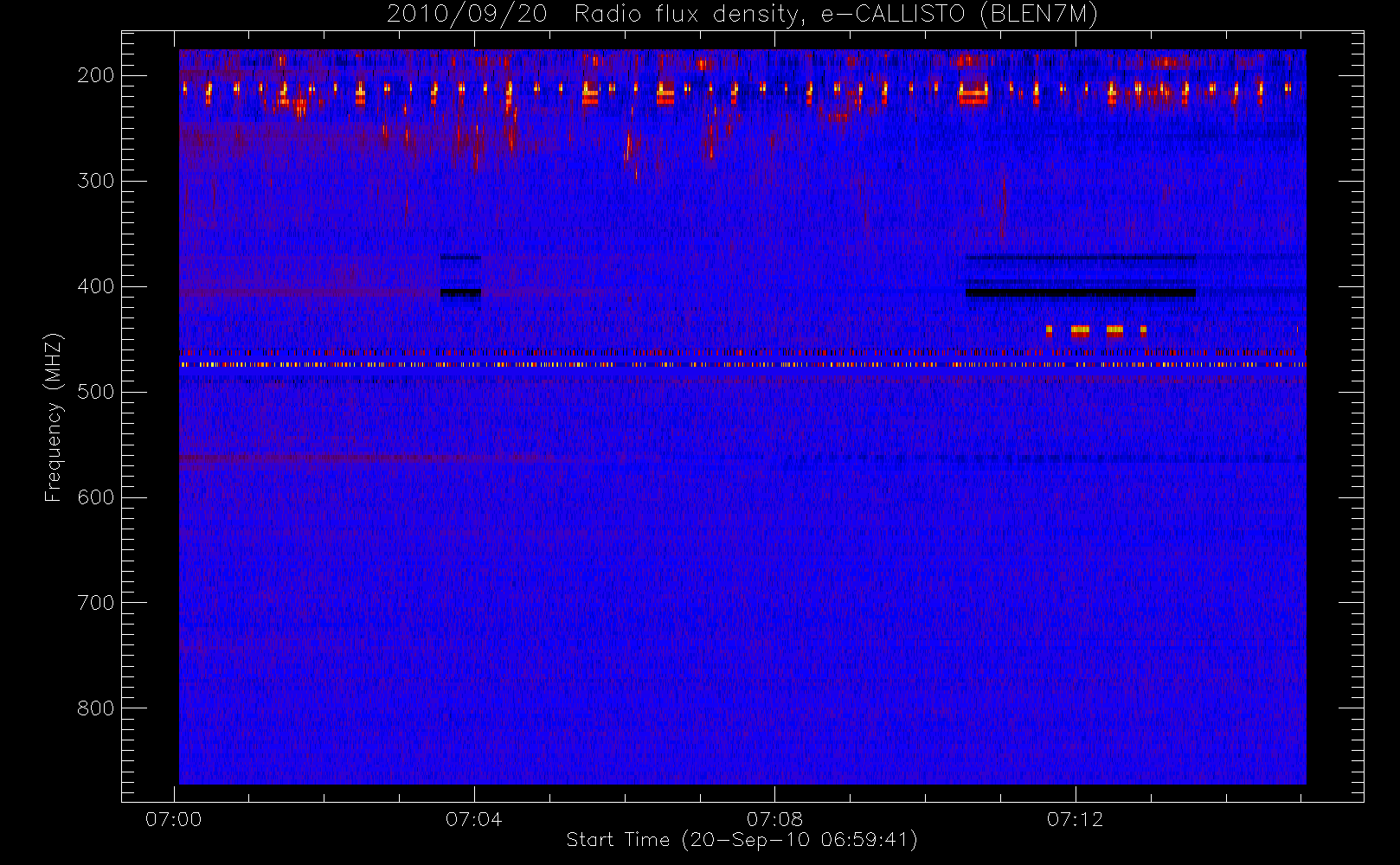
Task: Click the 07:04 time axis label
Action: click(474, 819)
